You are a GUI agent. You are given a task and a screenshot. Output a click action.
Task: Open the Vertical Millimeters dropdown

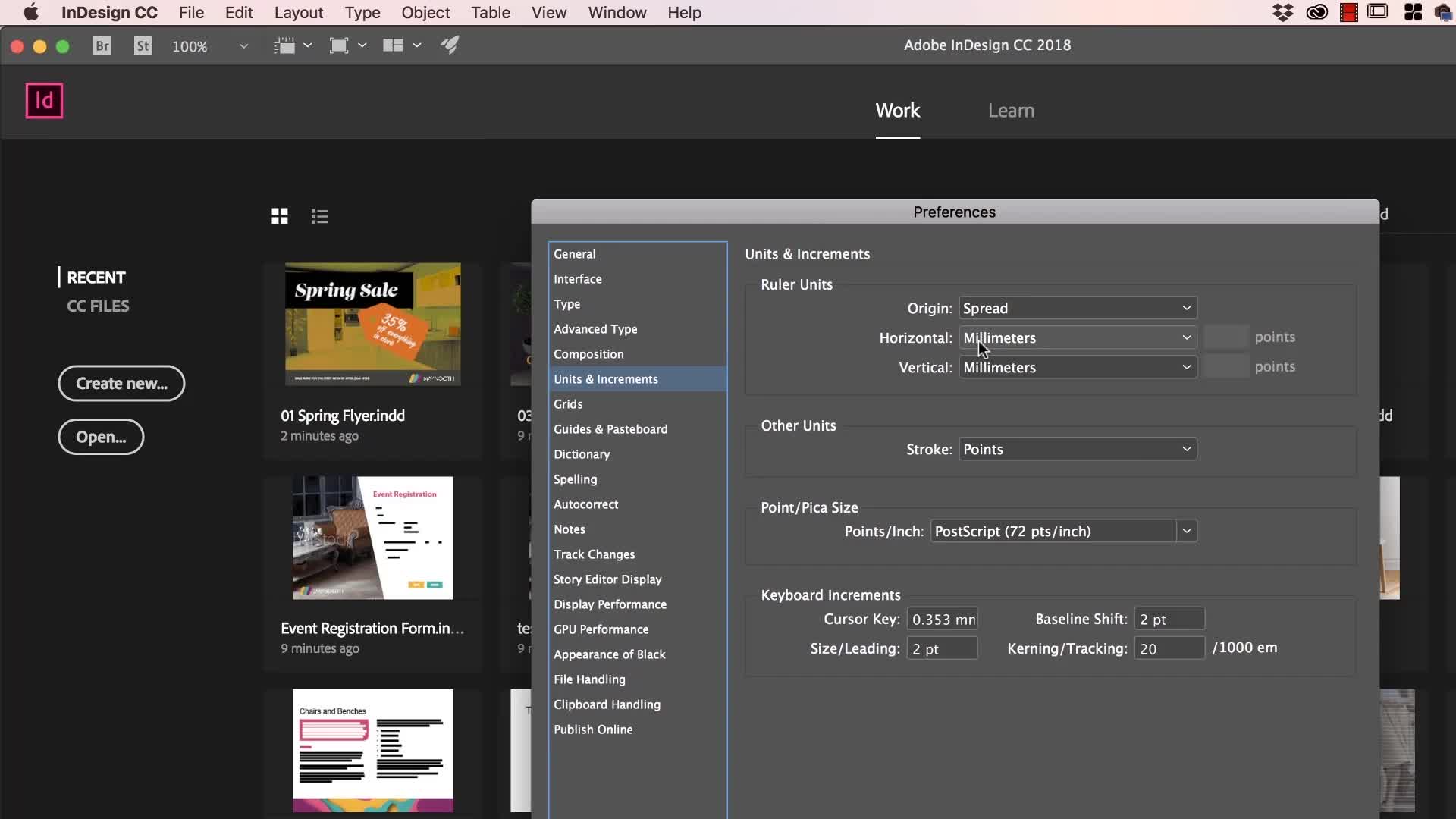click(1078, 367)
